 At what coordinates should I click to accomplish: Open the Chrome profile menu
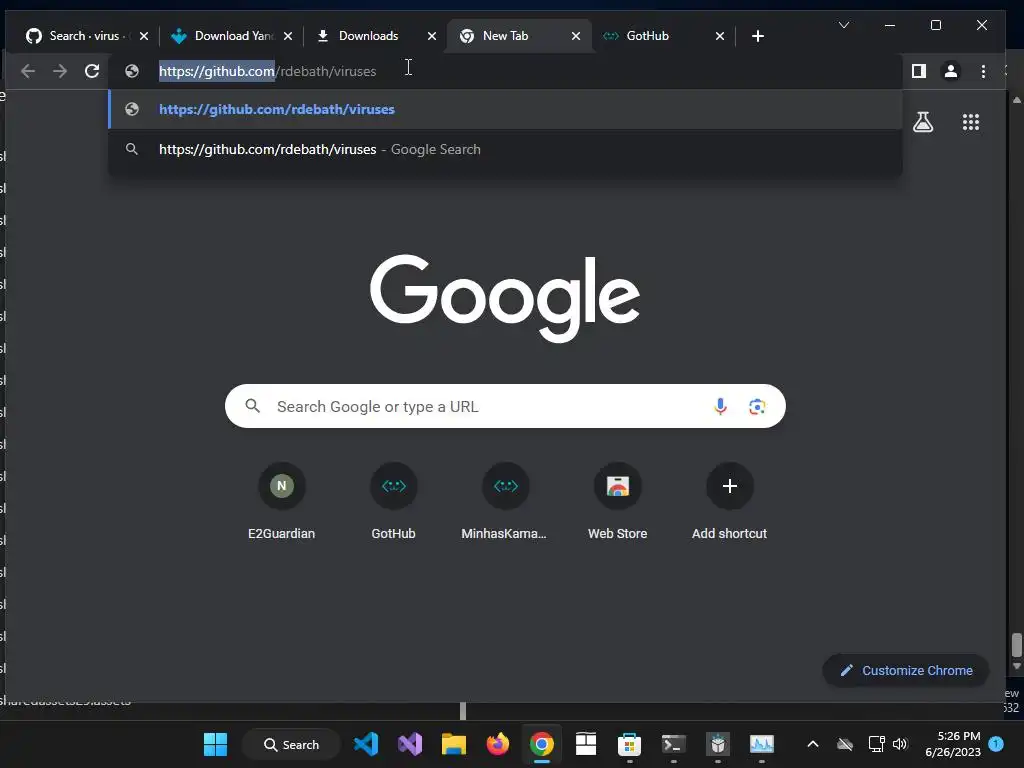point(951,71)
